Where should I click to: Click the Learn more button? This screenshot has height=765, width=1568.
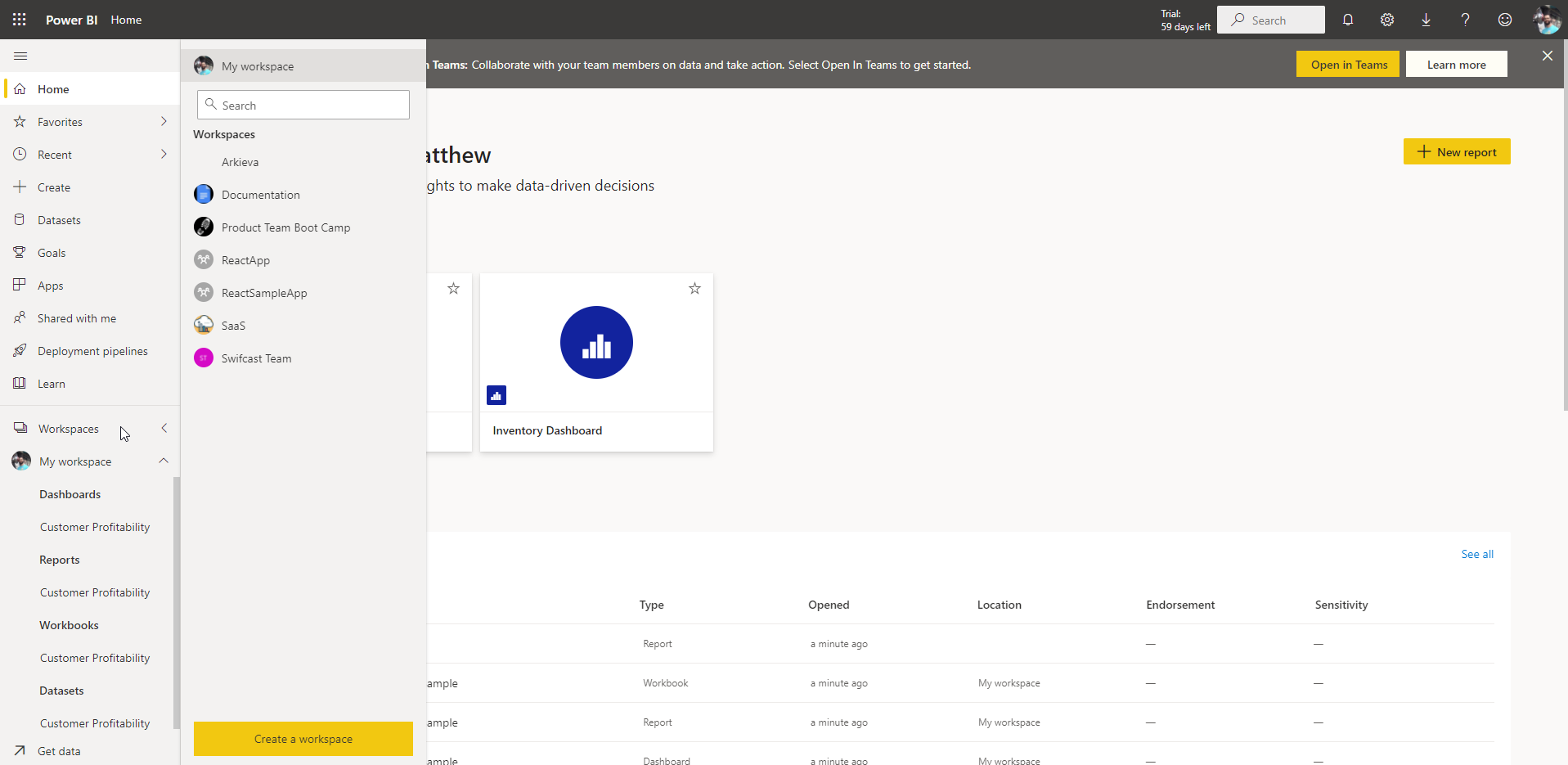coord(1456,65)
